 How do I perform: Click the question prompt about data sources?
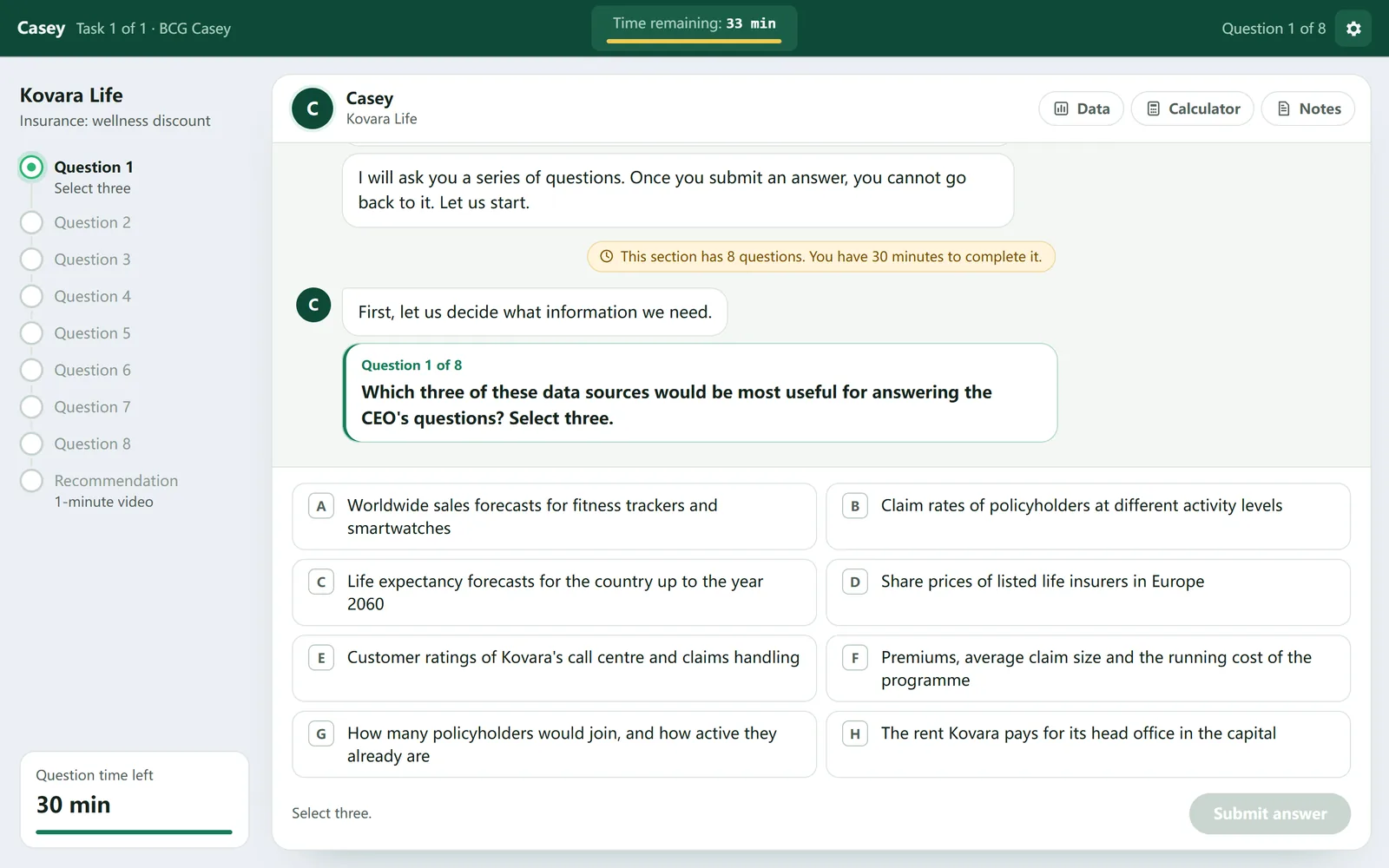(x=700, y=393)
